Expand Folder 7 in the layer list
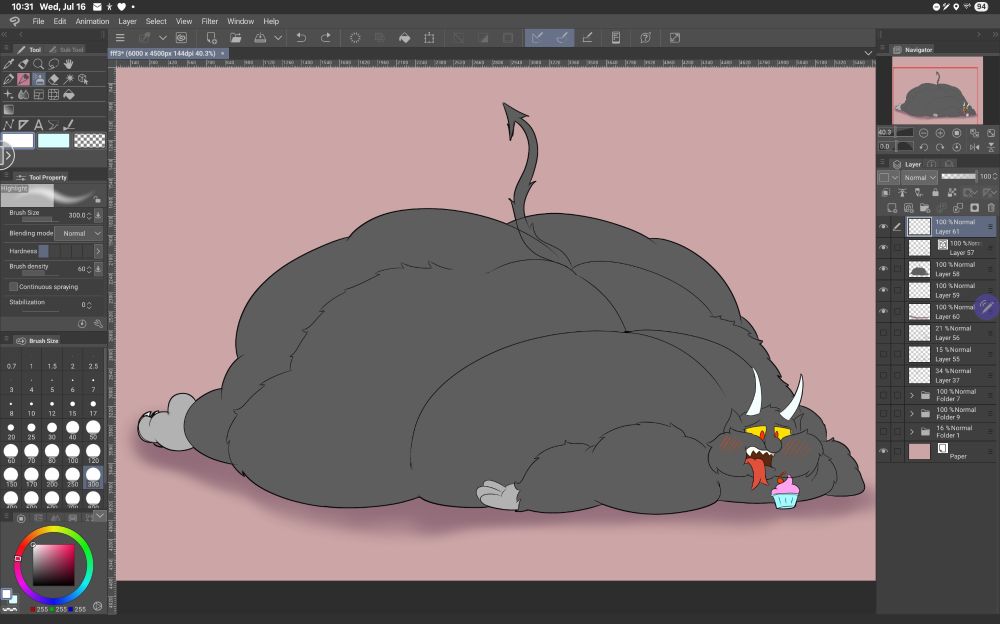 tap(912, 396)
